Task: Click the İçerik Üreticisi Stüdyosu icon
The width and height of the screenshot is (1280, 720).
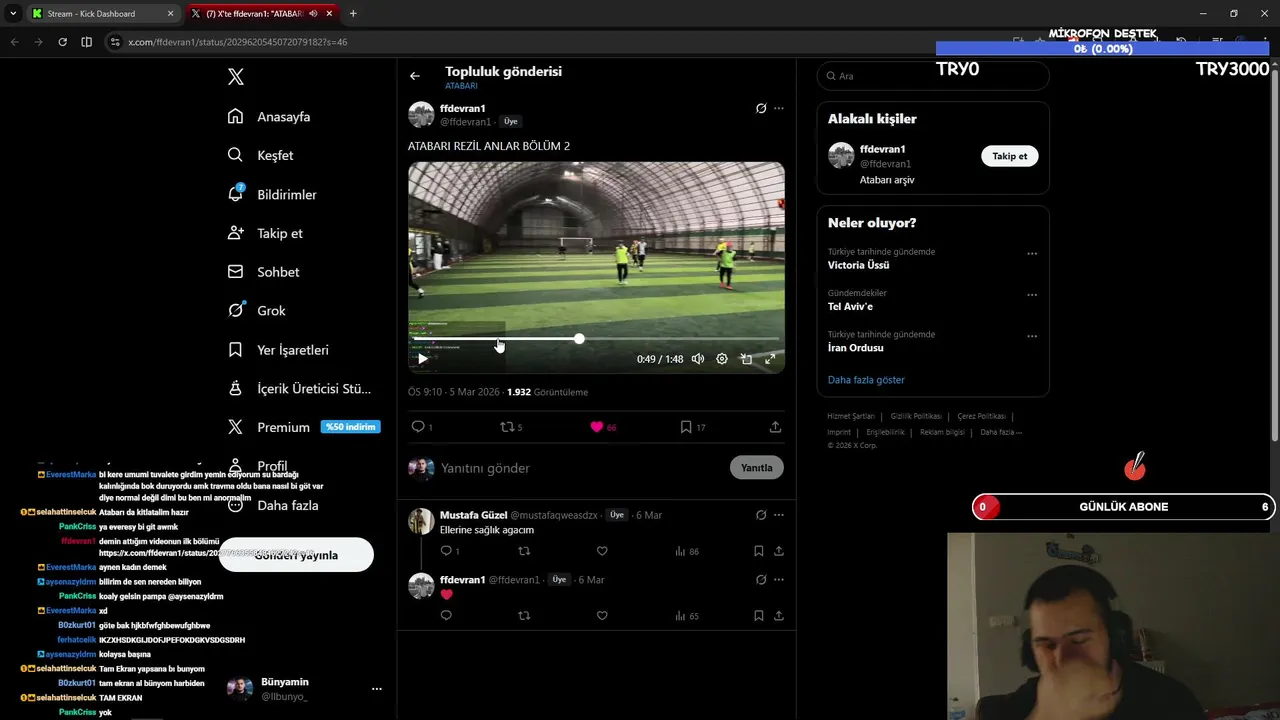Action: pos(236,388)
